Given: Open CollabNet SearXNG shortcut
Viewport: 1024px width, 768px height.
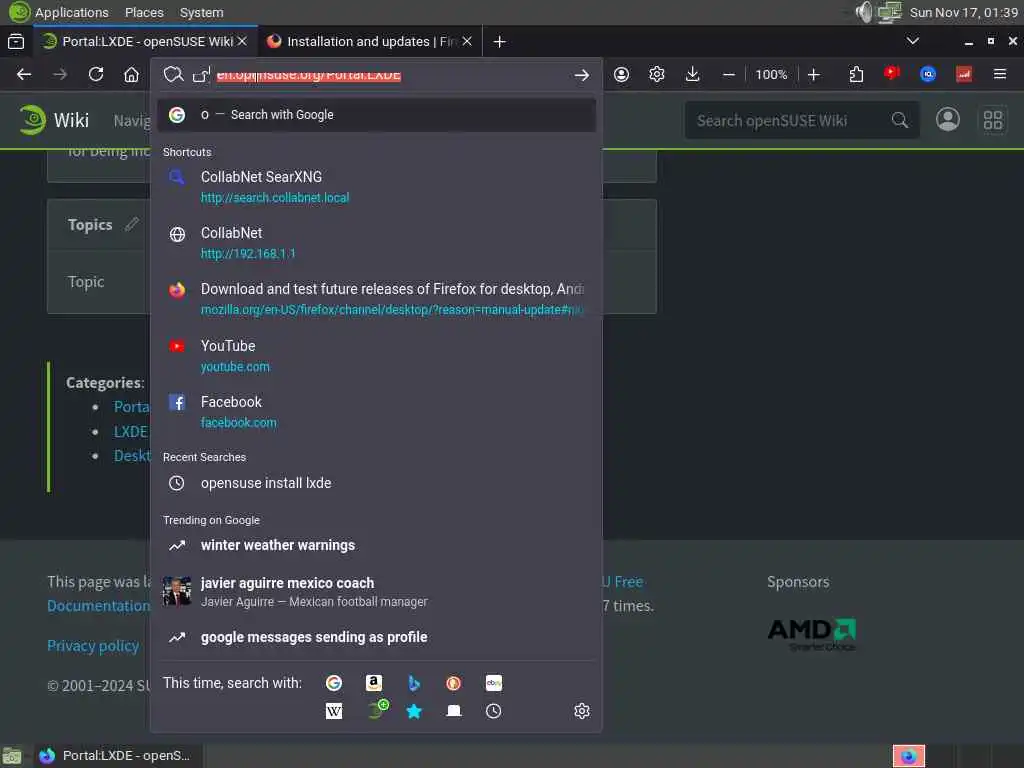Looking at the screenshot, I should 376,187.
